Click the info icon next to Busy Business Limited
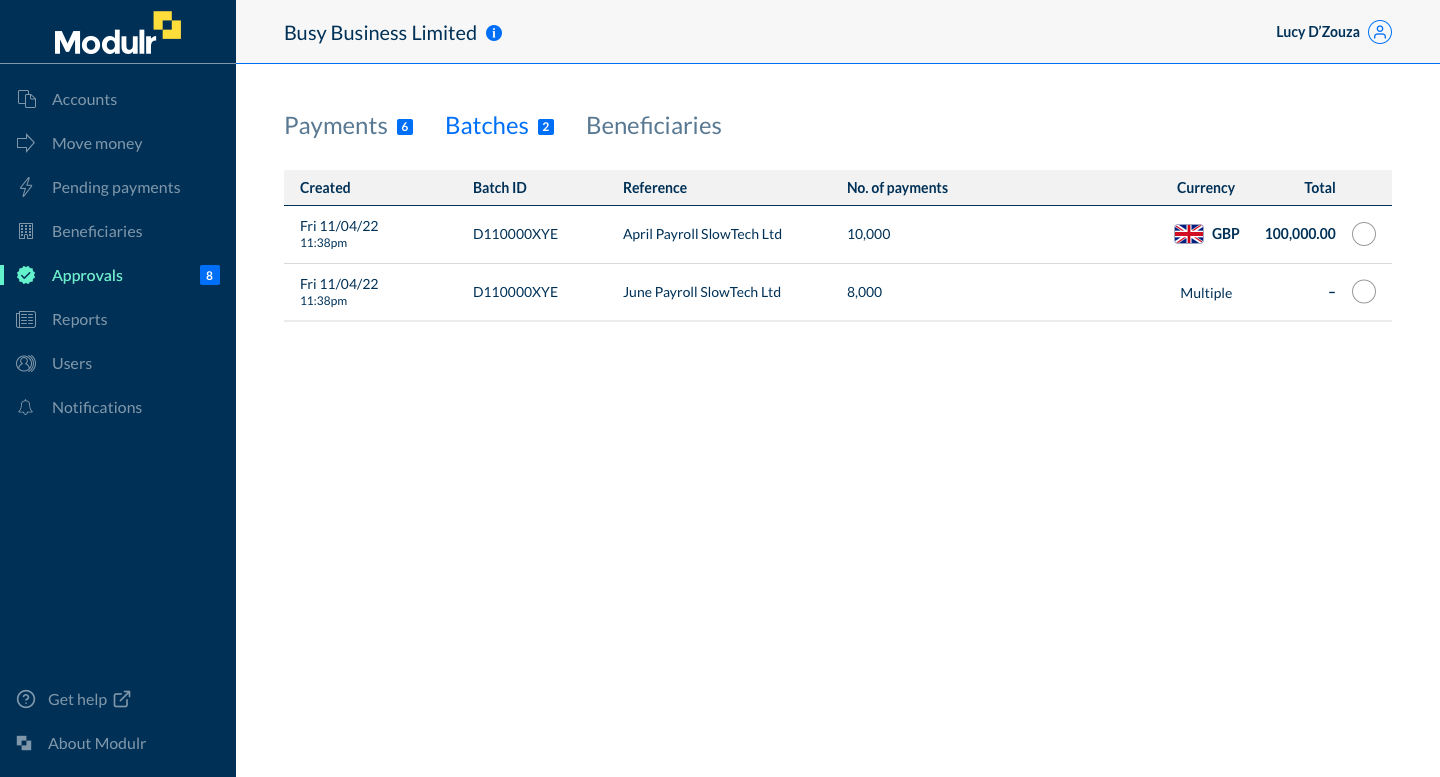Screen dimensions: 1440x777 494,33
